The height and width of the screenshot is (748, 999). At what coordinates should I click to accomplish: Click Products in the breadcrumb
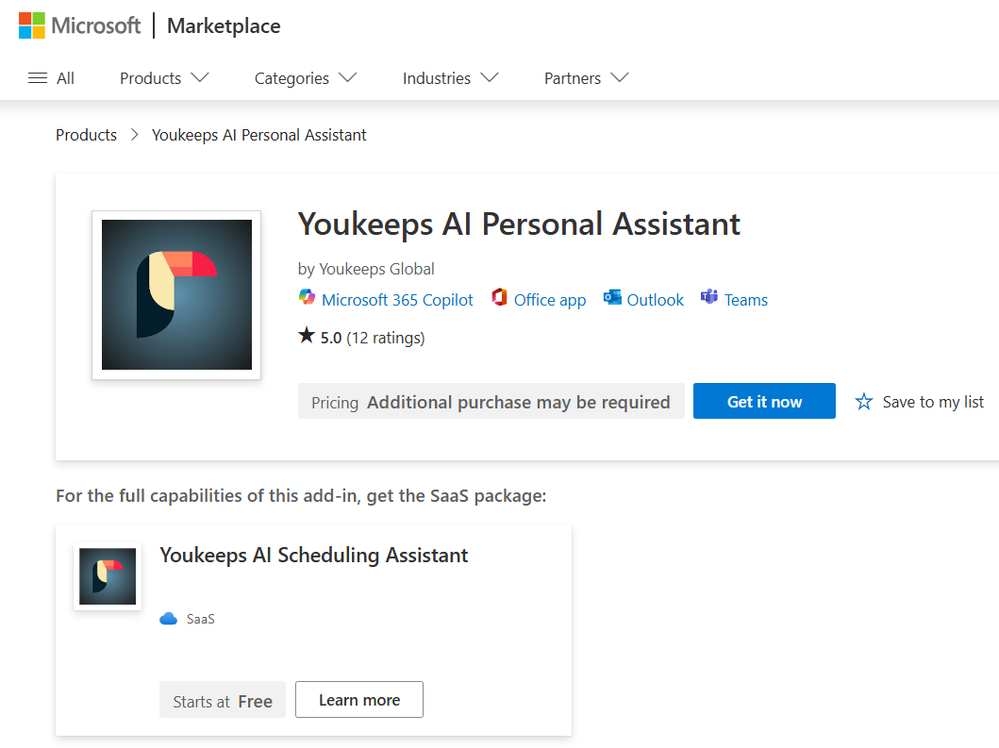[x=86, y=135]
